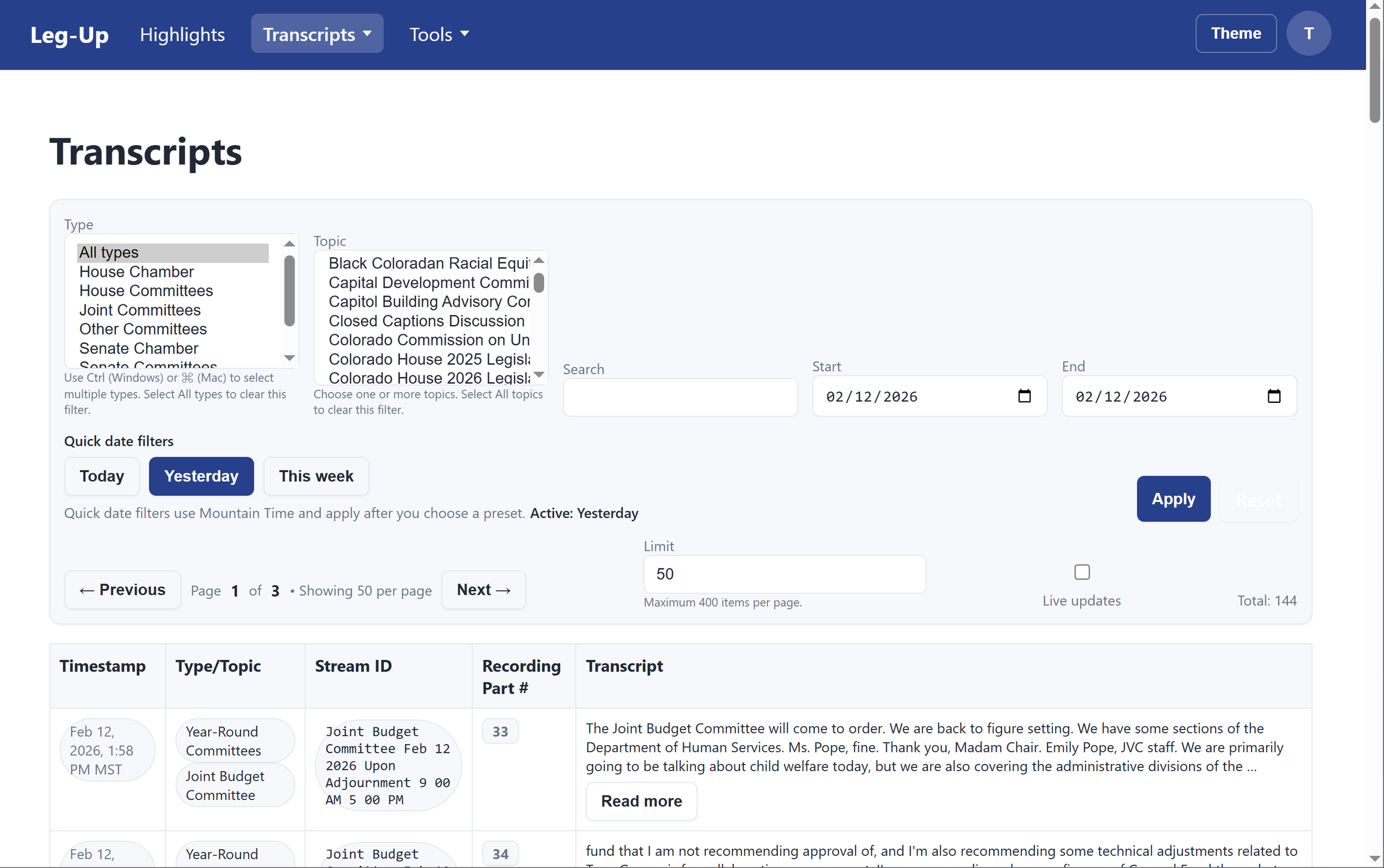
Task: Click Read more on first transcript
Action: (641, 801)
